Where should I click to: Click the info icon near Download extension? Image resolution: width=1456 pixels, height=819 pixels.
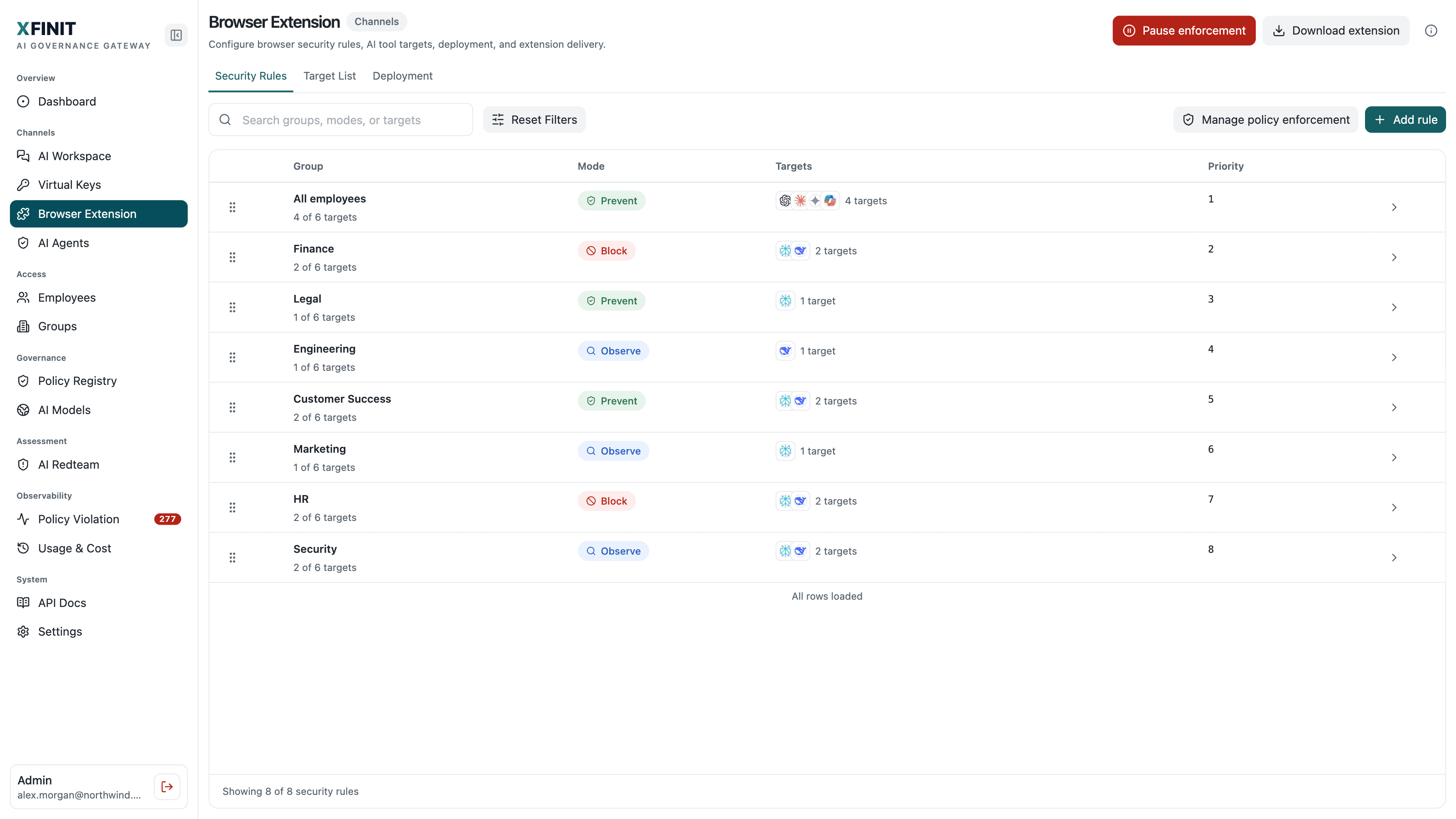[x=1431, y=30]
